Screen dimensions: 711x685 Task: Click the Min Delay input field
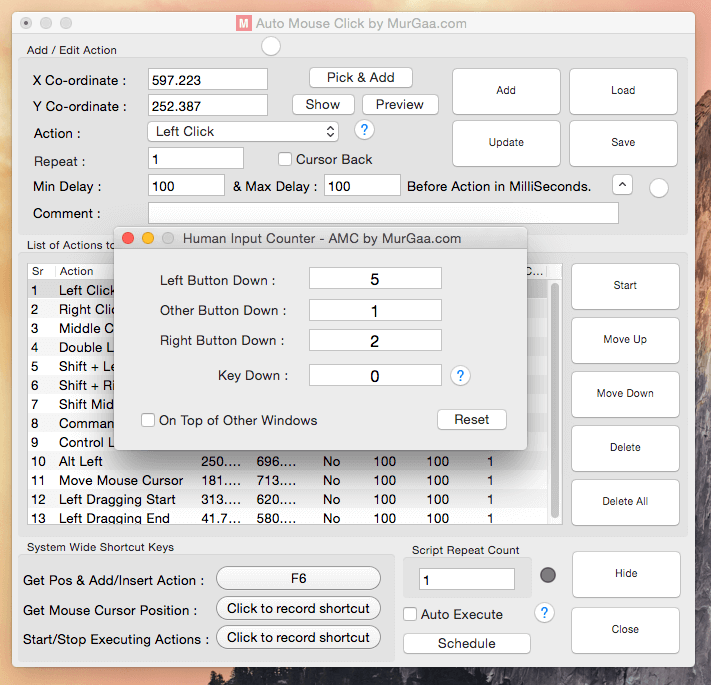coord(186,185)
